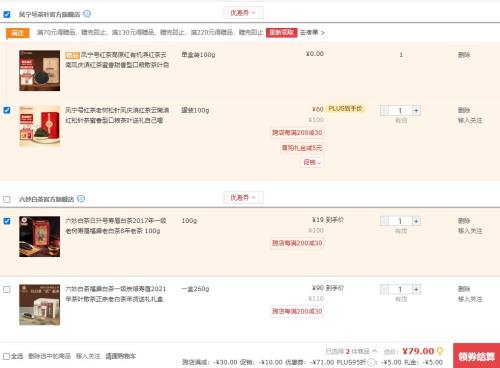The image size is (500, 368).
Task: Click plus button for 一盒260g white tea item
Action: click(x=416, y=289)
